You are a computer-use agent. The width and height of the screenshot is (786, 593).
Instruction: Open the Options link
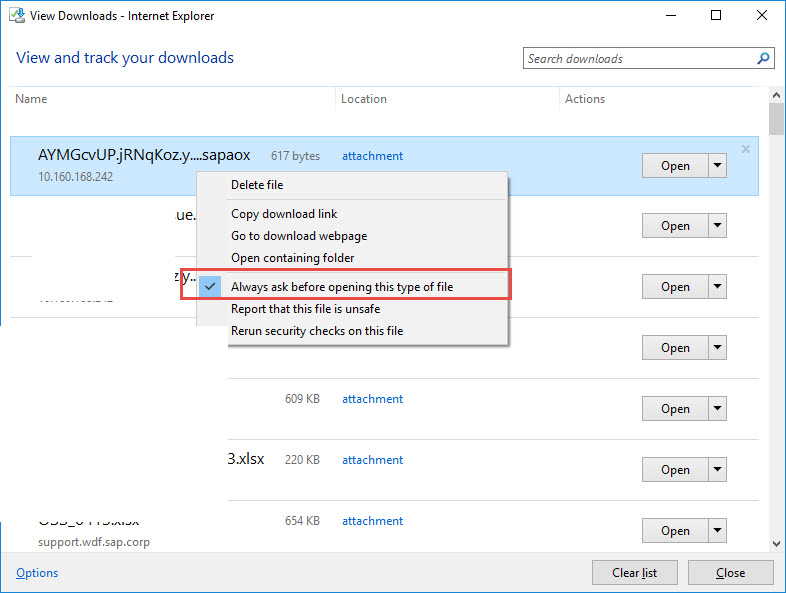tap(37, 572)
